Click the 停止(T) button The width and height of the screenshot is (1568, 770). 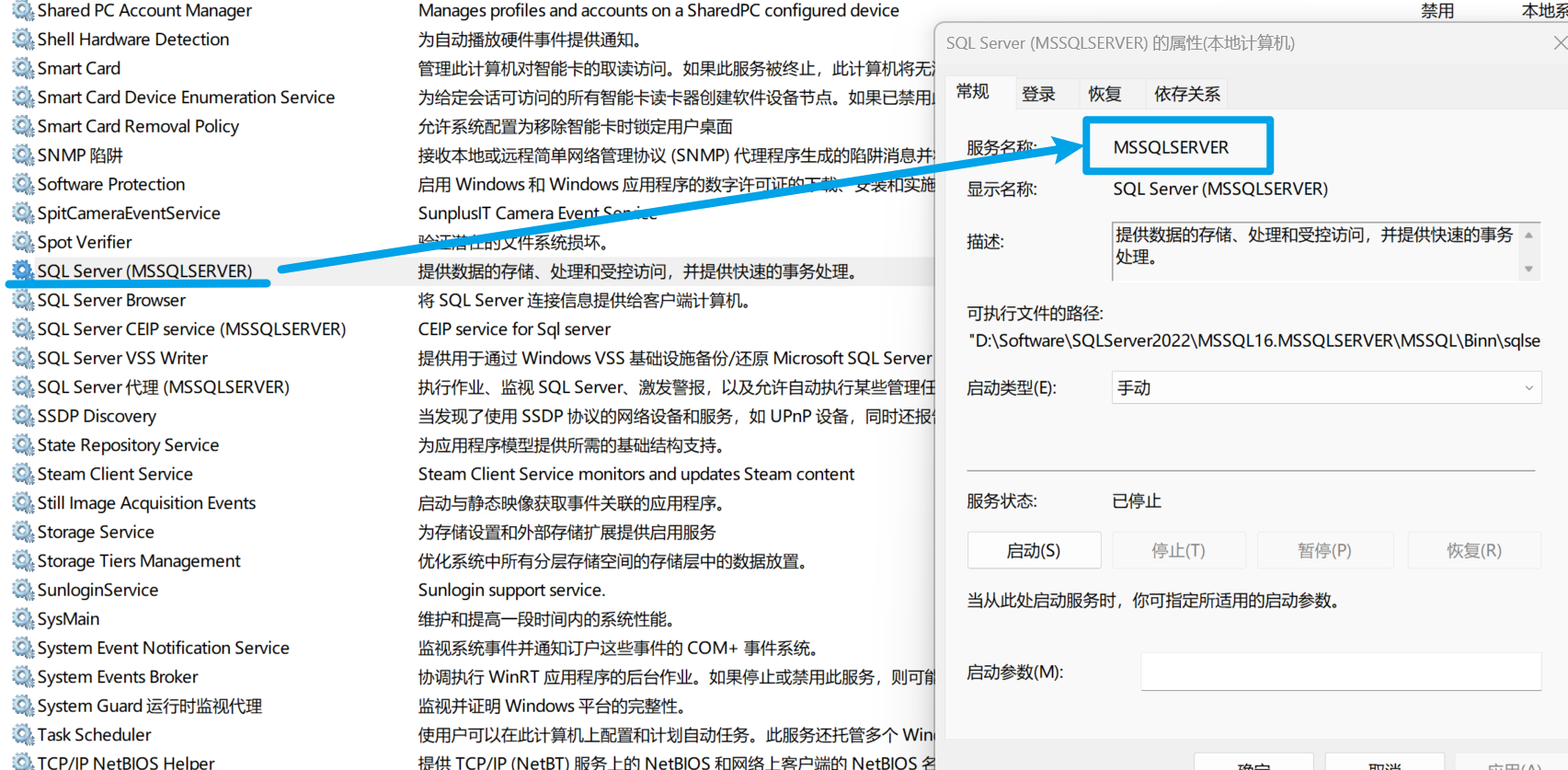click(x=1179, y=550)
